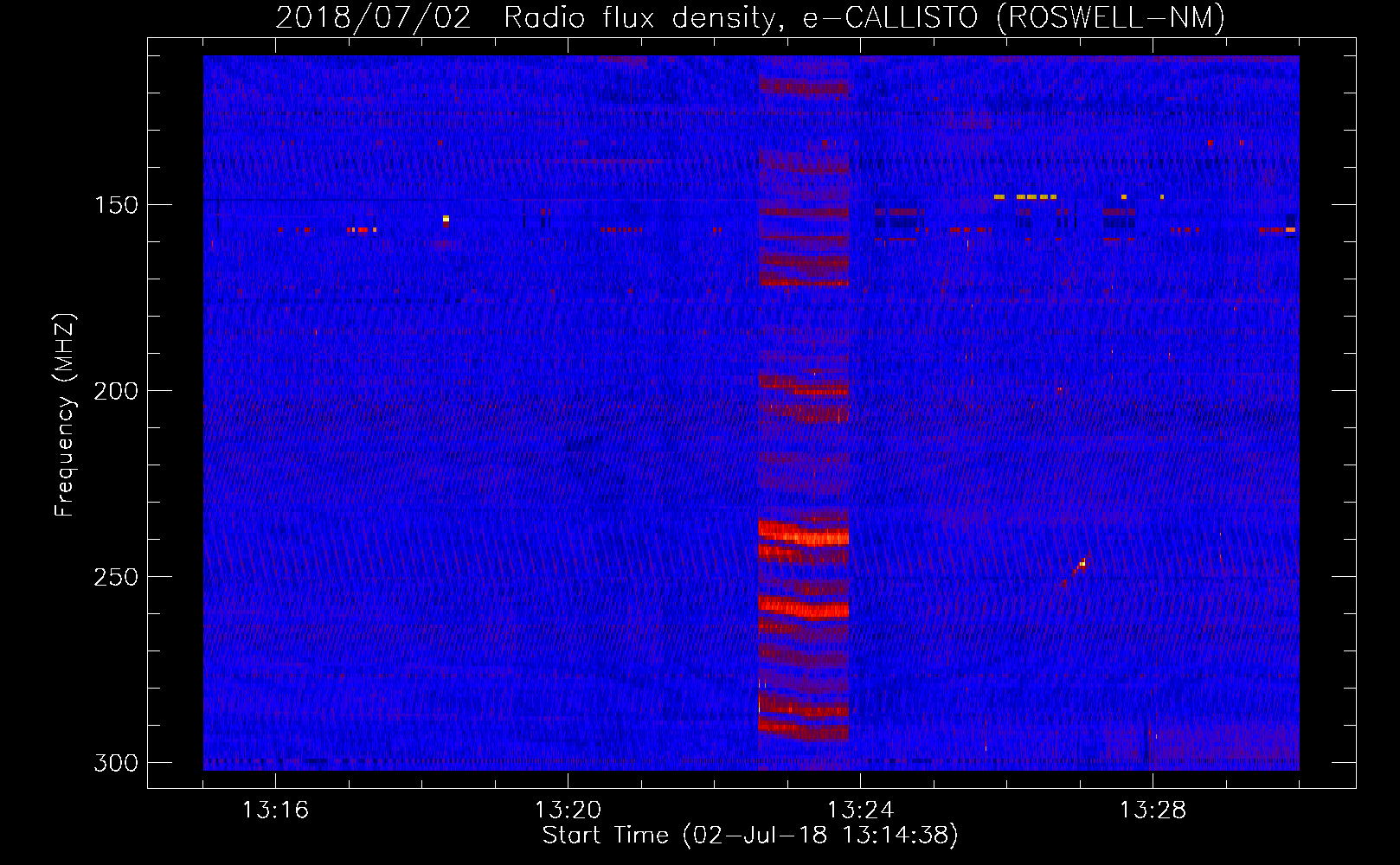Click the 250 frequency tick label
The height and width of the screenshot is (865, 1400).
(116, 577)
